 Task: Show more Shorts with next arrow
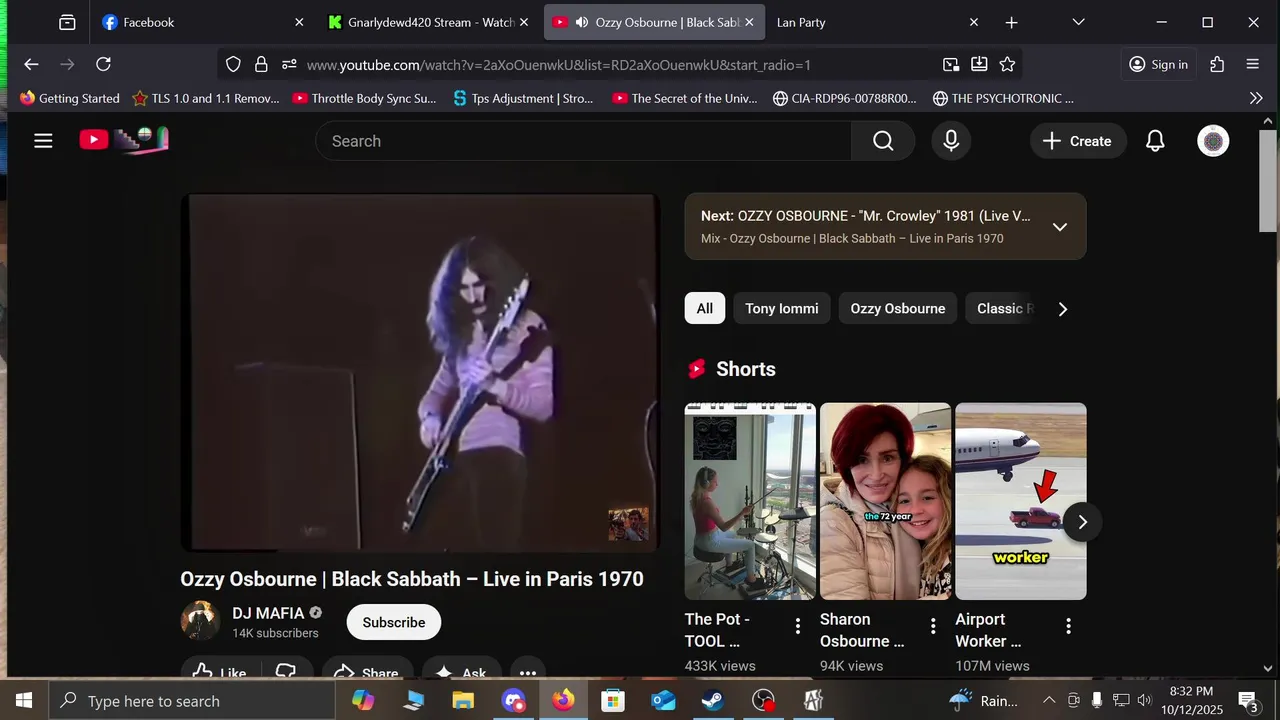point(1082,522)
